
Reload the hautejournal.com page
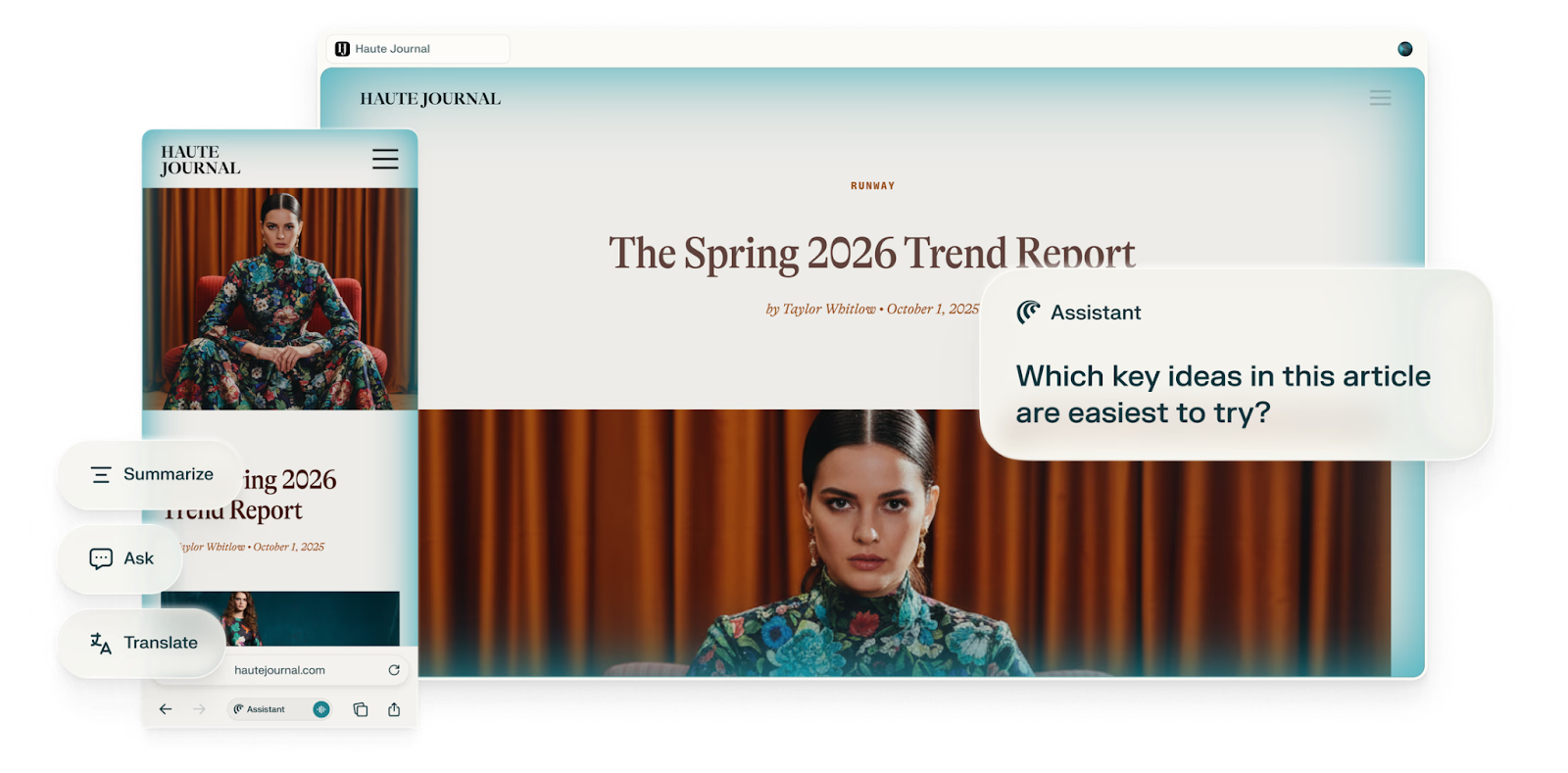point(394,670)
